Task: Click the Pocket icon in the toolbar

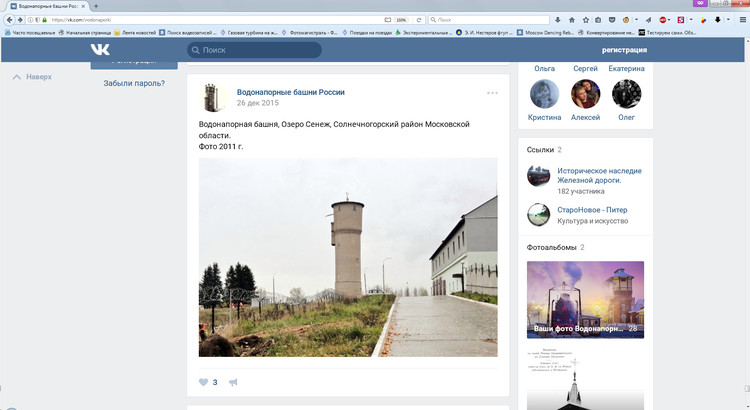Action: [x=612, y=20]
